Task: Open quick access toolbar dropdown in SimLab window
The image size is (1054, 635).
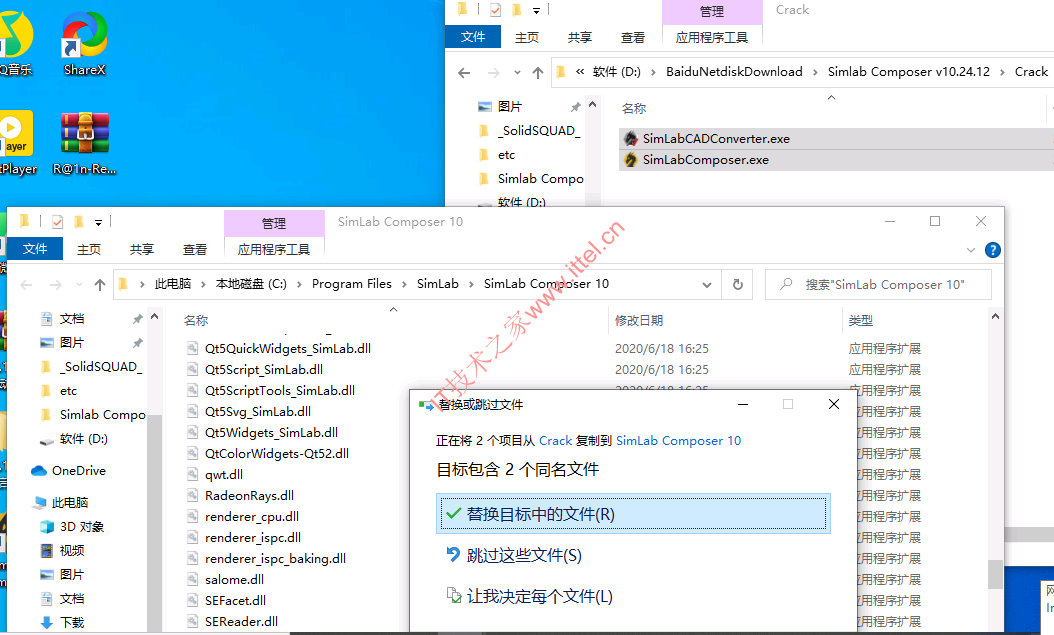Action: (x=98, y=222)
